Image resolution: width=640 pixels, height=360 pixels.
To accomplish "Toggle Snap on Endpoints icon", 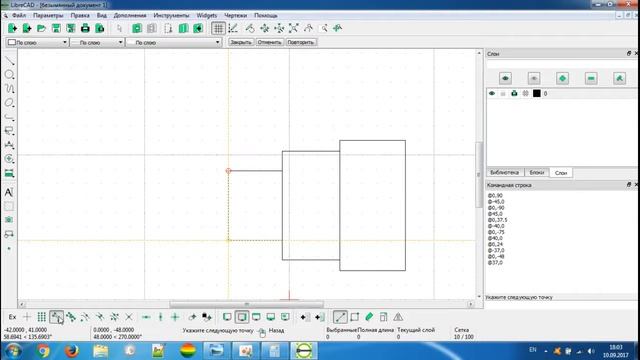I will (x=56, y=317).
